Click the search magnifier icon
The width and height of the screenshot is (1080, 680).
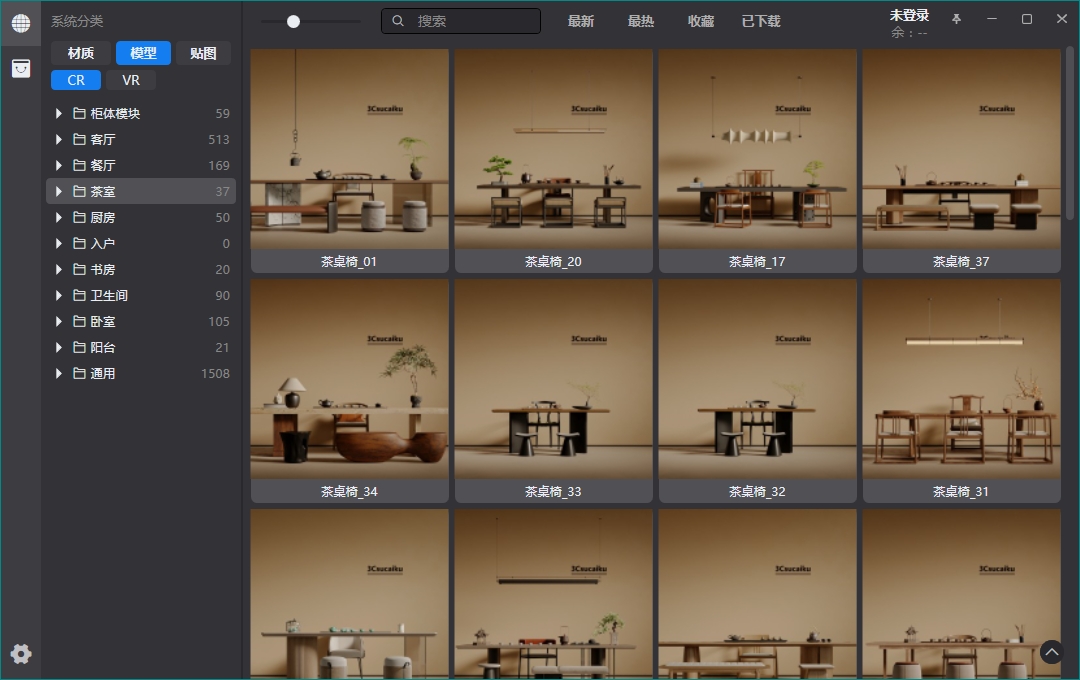398,21
